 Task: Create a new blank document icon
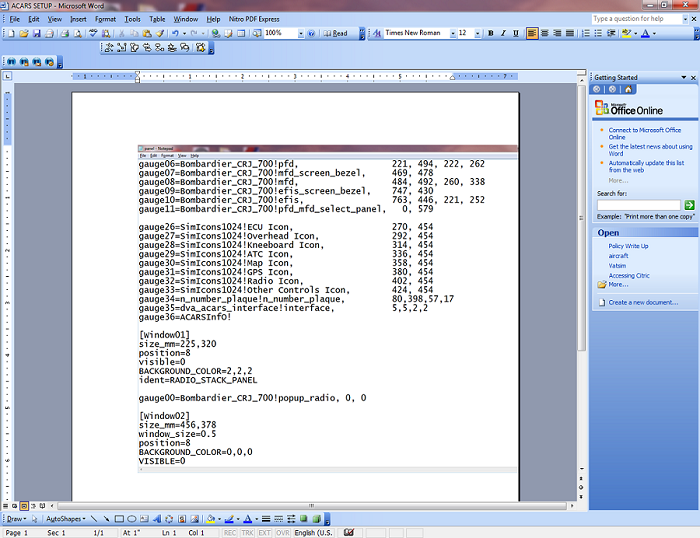[x=12, y=33]
